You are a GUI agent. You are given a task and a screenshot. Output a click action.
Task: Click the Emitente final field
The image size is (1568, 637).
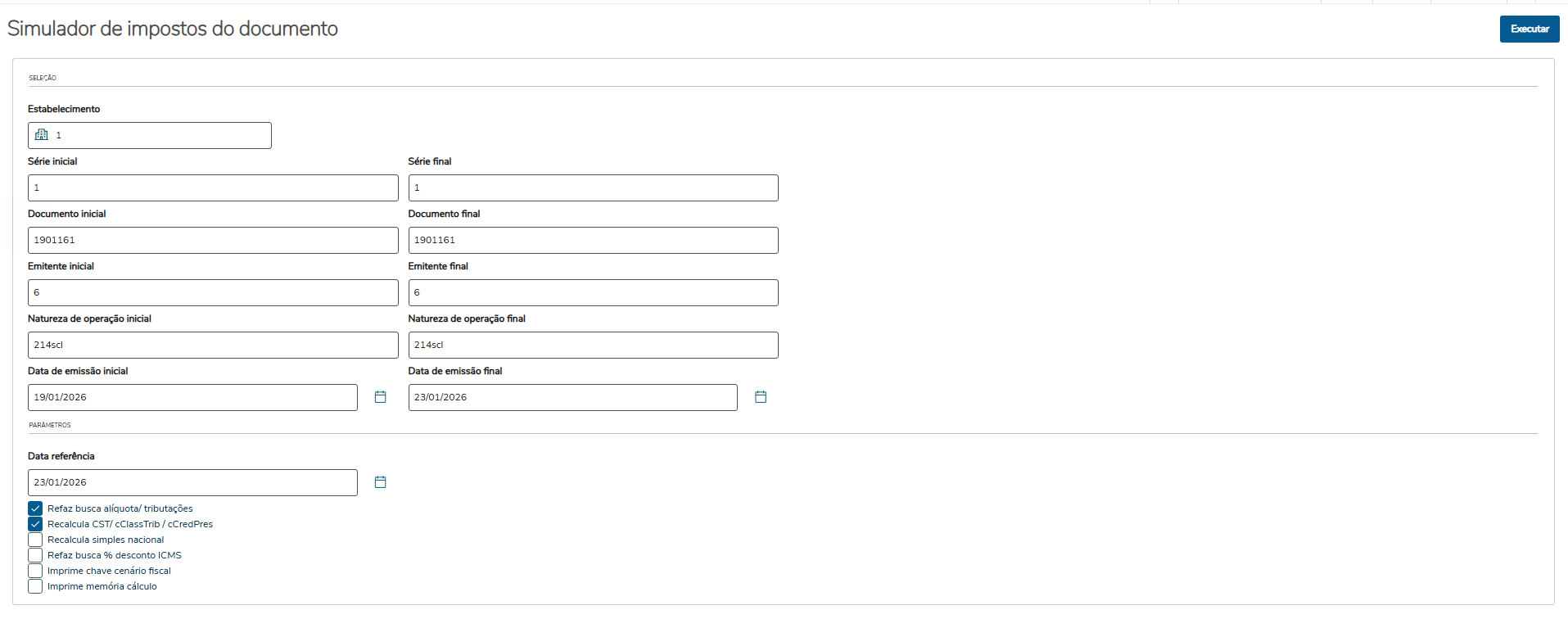[593, 292]
